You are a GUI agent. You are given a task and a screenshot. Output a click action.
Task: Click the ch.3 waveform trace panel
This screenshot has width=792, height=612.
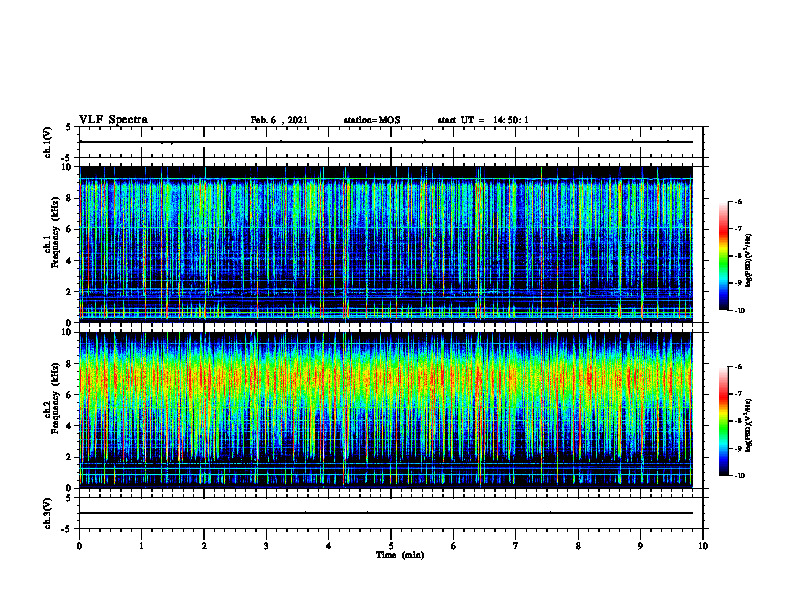(x=391, y=513)
